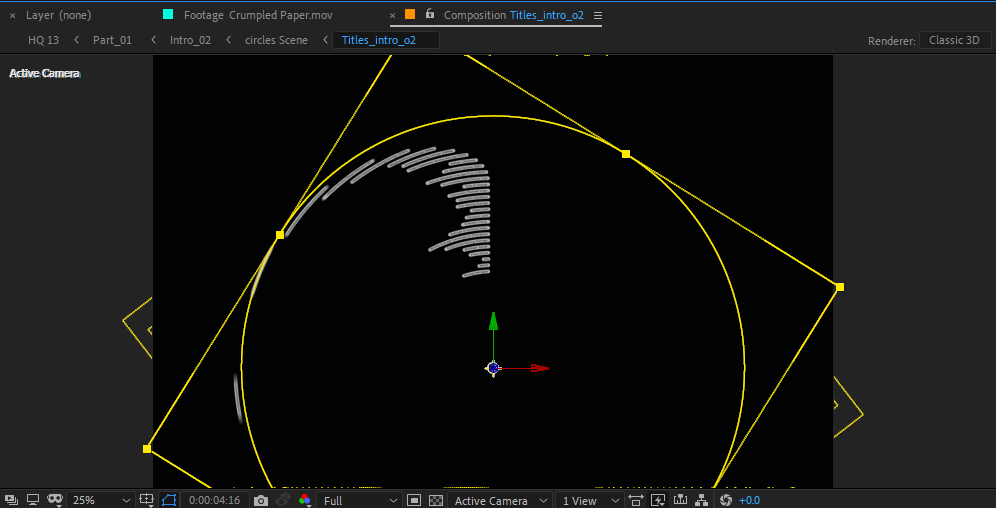Close the Composition Titles_intro_o2 tab
The height and width of the screenshot is (508, 996).
point(392,15)
